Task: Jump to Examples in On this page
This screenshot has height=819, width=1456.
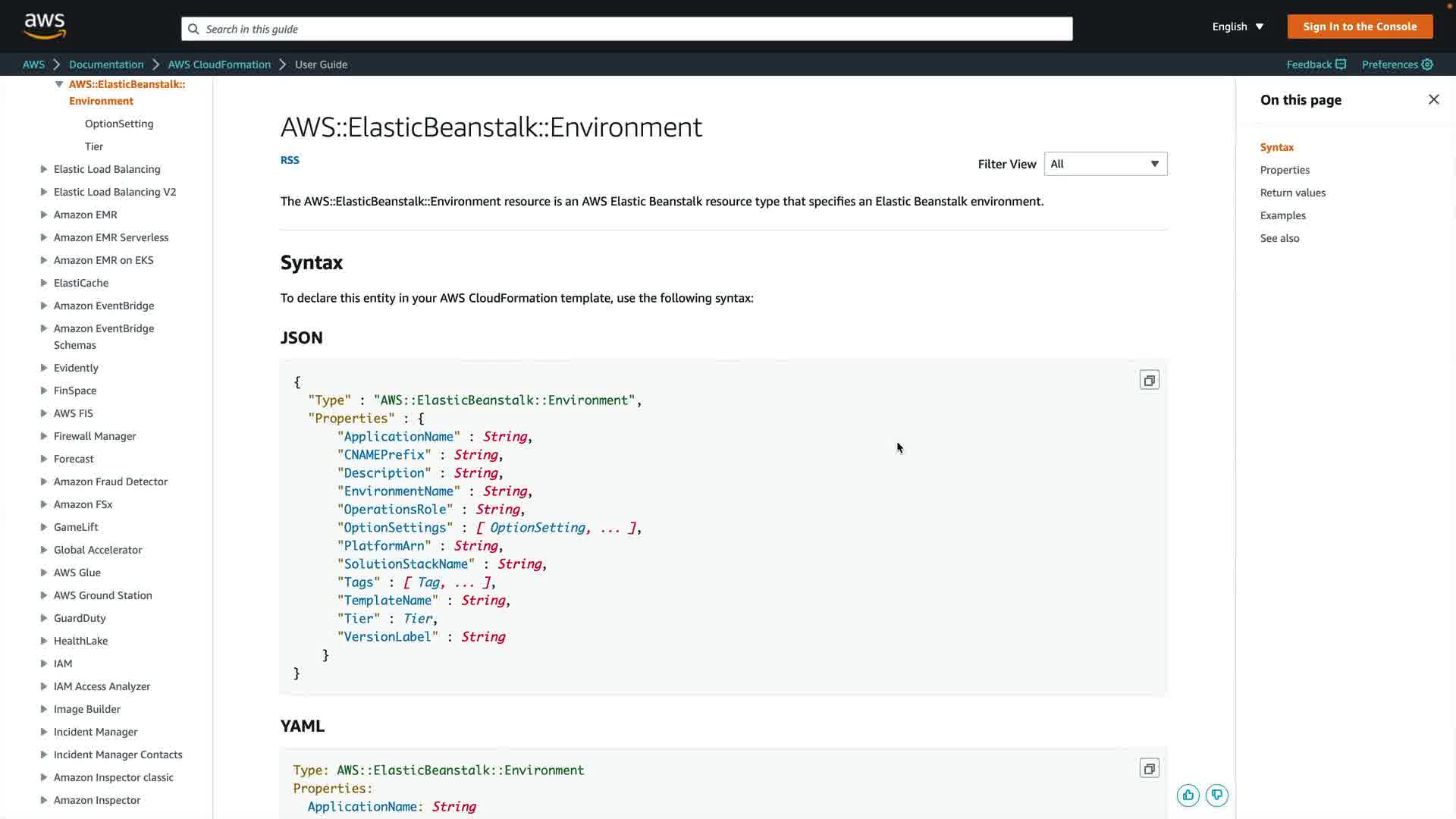Action: [x=1282, y=215]
